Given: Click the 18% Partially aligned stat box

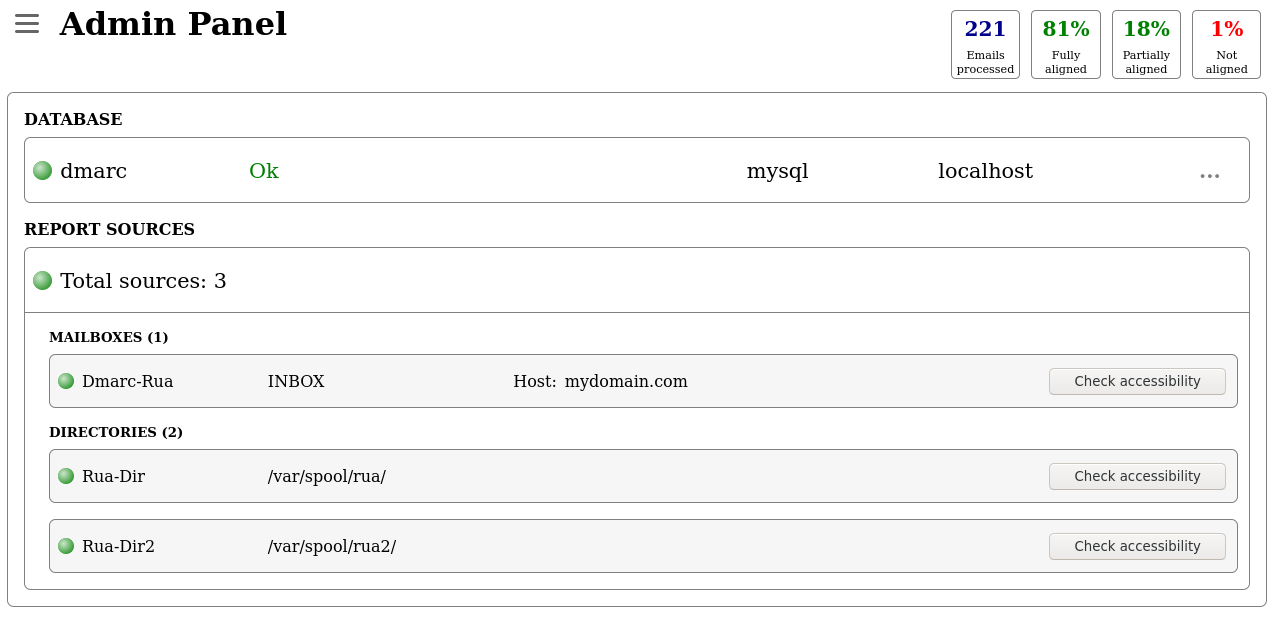Looking at the screenshot, I should pos(1146,45).
